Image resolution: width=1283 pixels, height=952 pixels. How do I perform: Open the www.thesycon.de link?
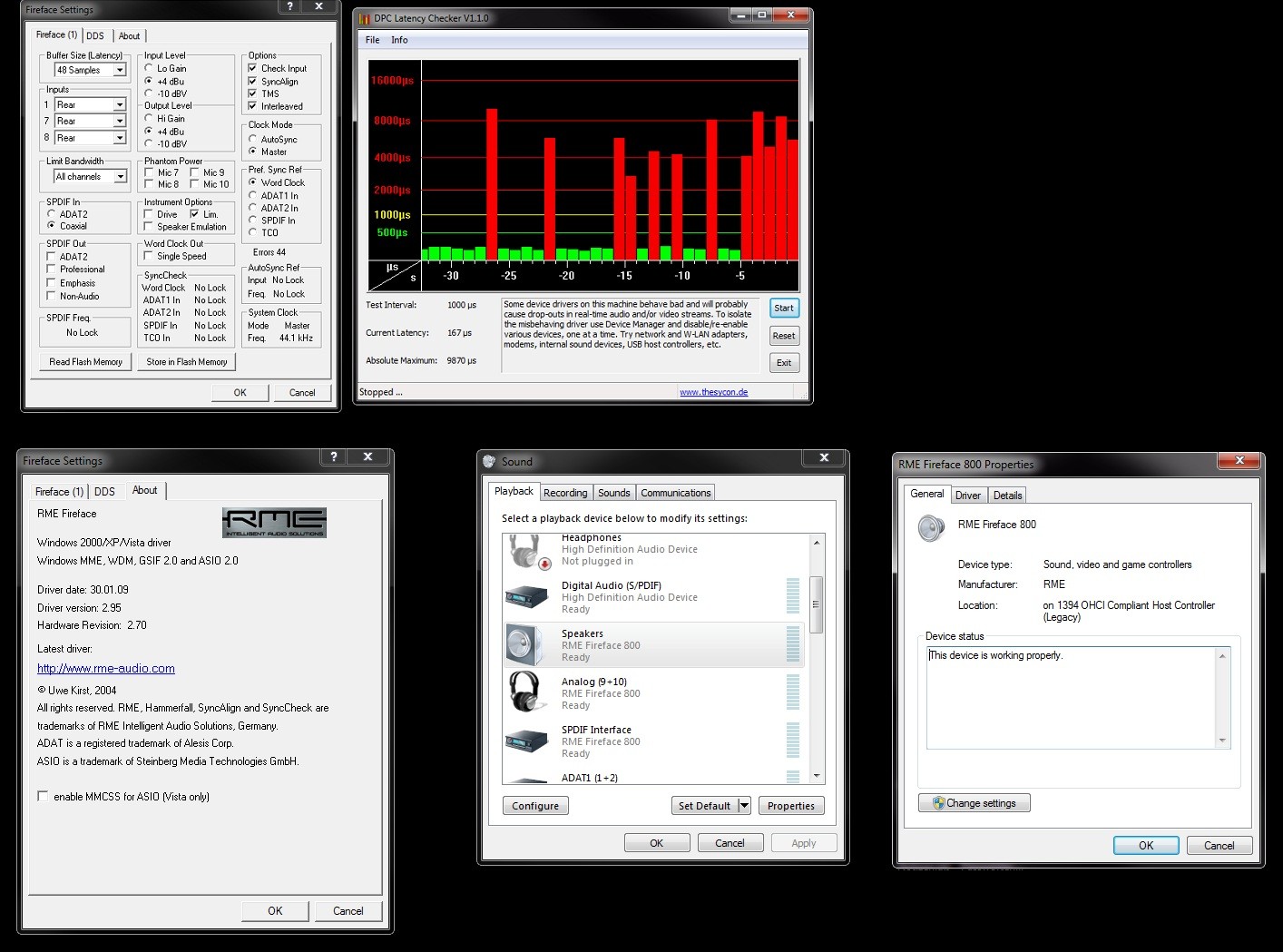click(714, 392)
